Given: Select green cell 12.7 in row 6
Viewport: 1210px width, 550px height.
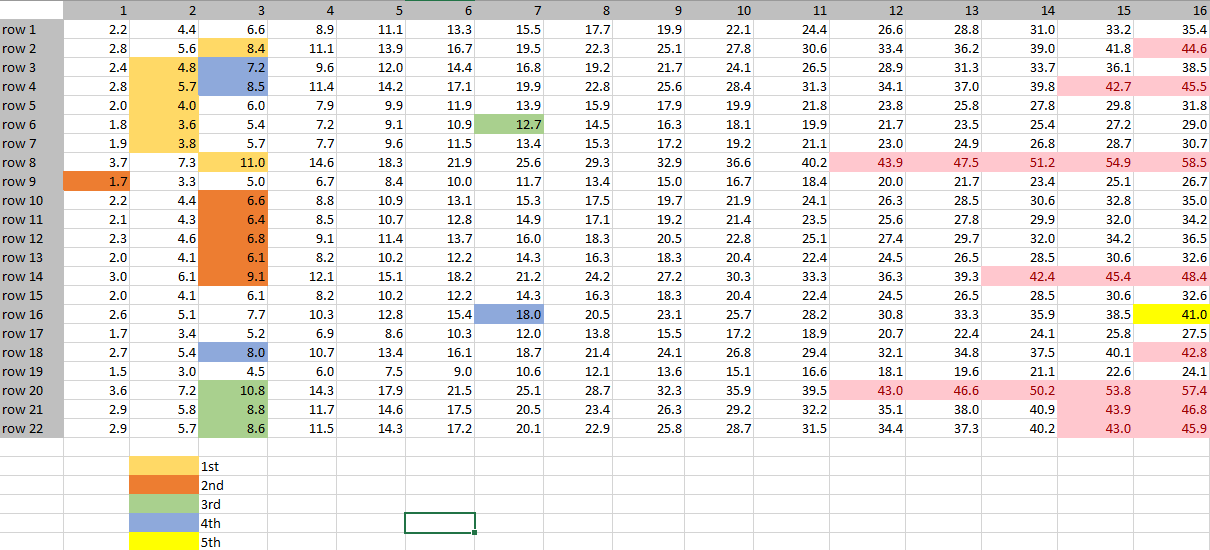Looking at the screenshot, I should 509,124.
